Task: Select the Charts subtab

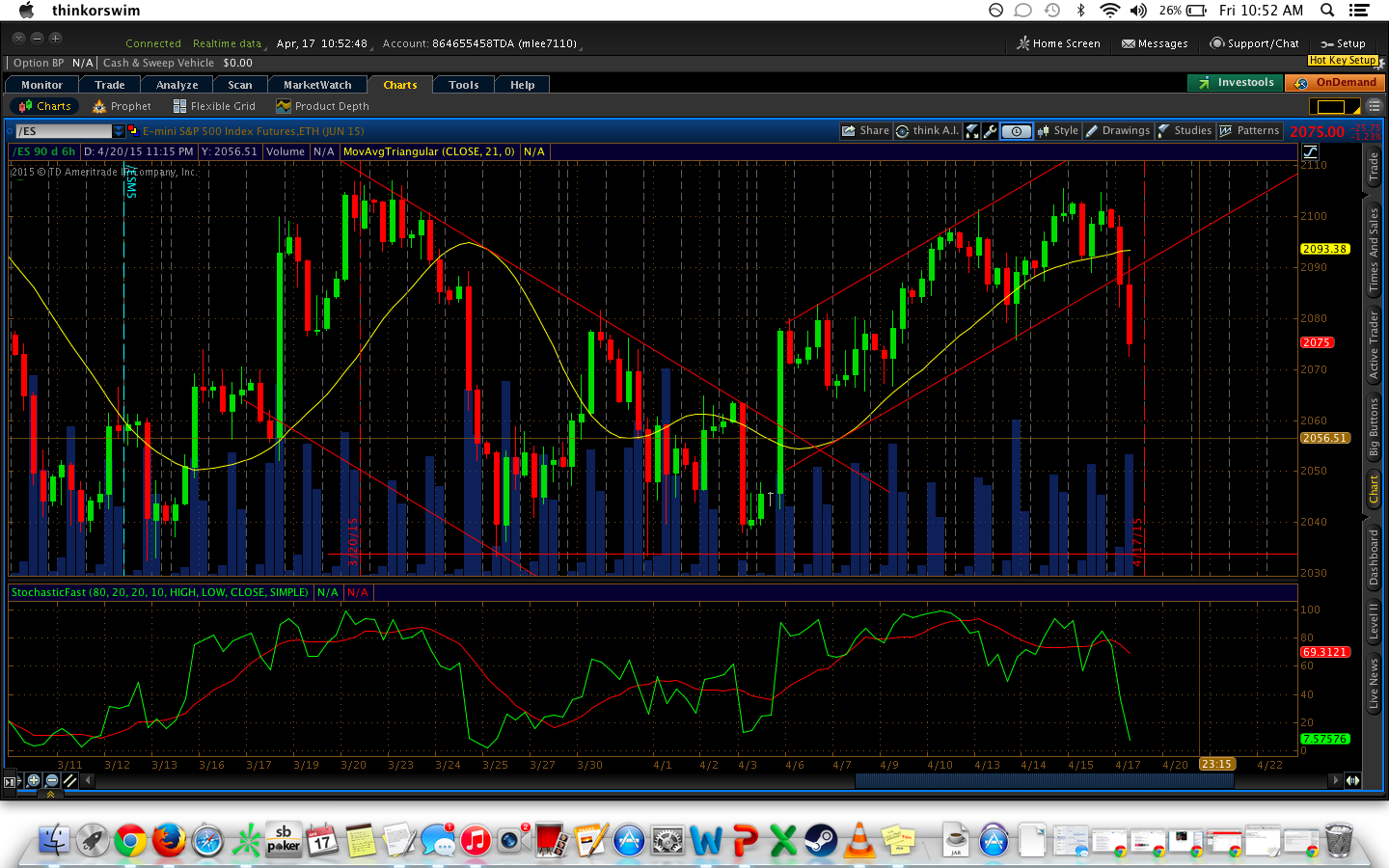Action: click(x=44, y=106)
